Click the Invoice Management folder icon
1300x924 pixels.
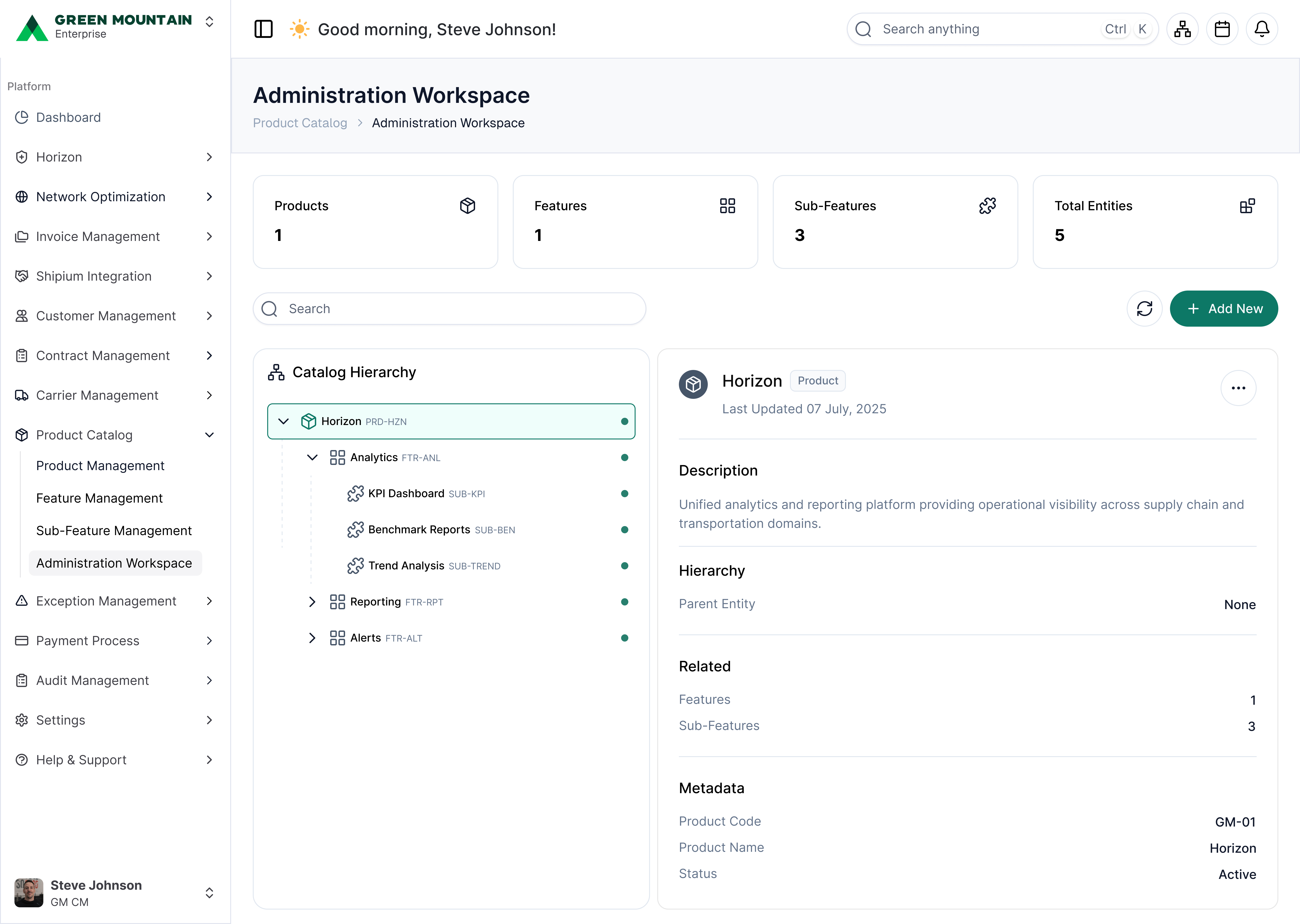22,237
